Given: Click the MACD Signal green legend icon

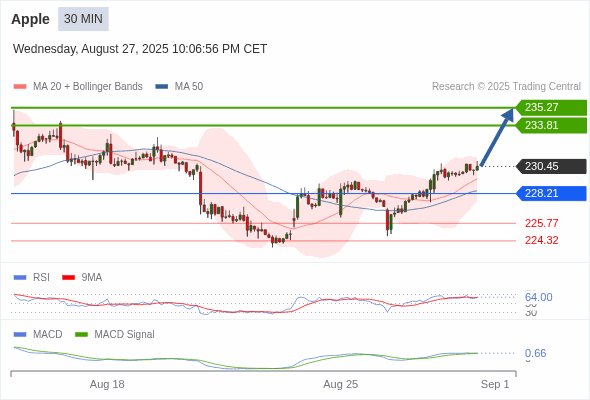Looking at the screenshot, I should tap(81, 334).
